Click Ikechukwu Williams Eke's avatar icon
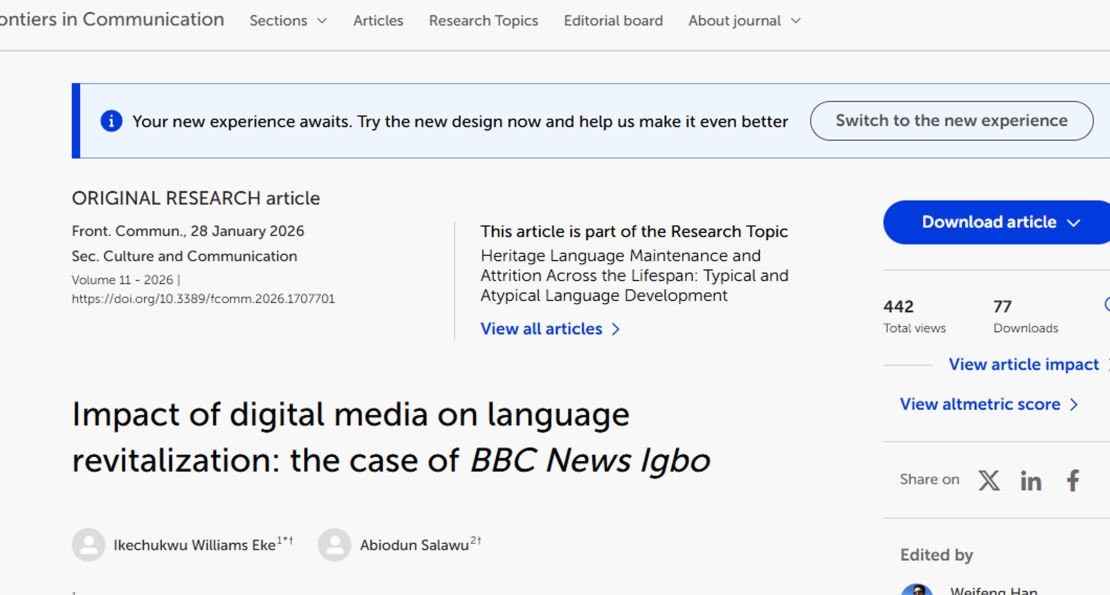The image size is (1110, 595). click(x=89, y=544)
